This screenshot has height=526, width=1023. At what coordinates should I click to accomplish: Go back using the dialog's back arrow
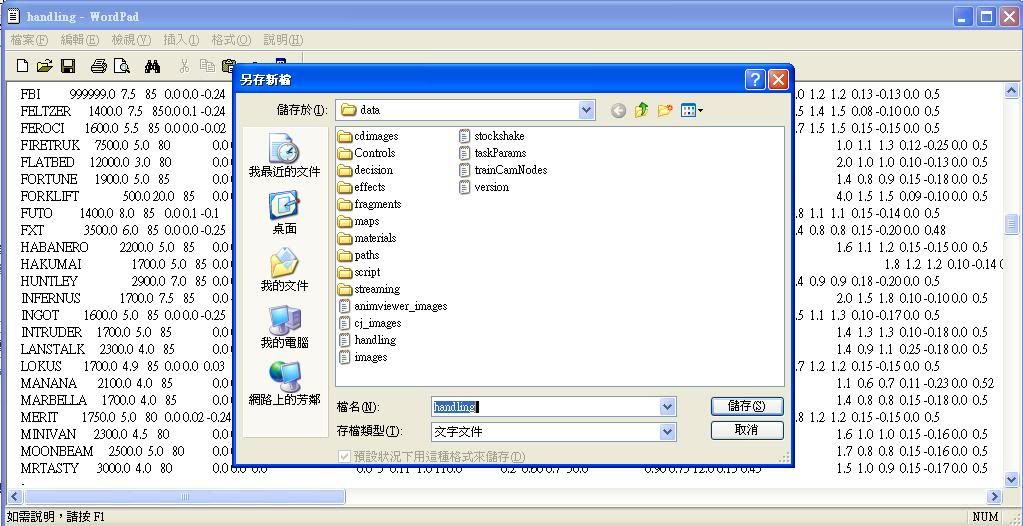pyautogui.click(x=618, y=110)
